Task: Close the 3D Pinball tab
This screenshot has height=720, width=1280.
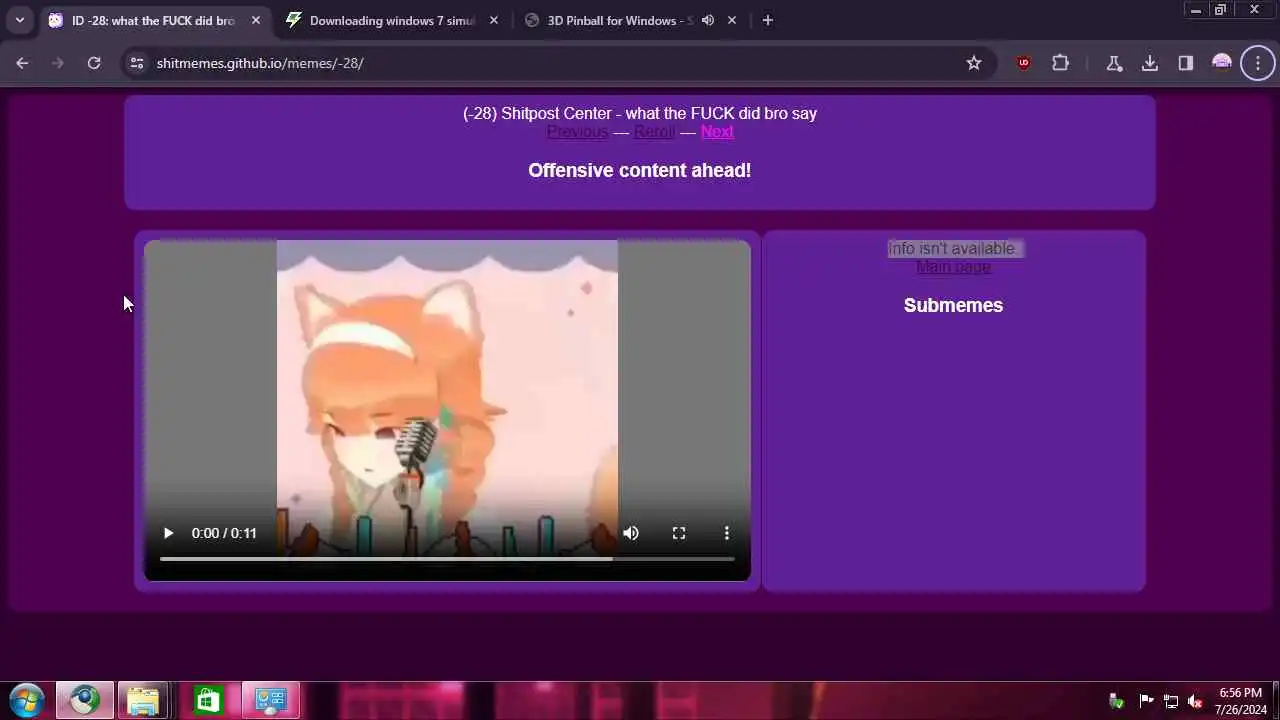Action: tap(732, 20)
